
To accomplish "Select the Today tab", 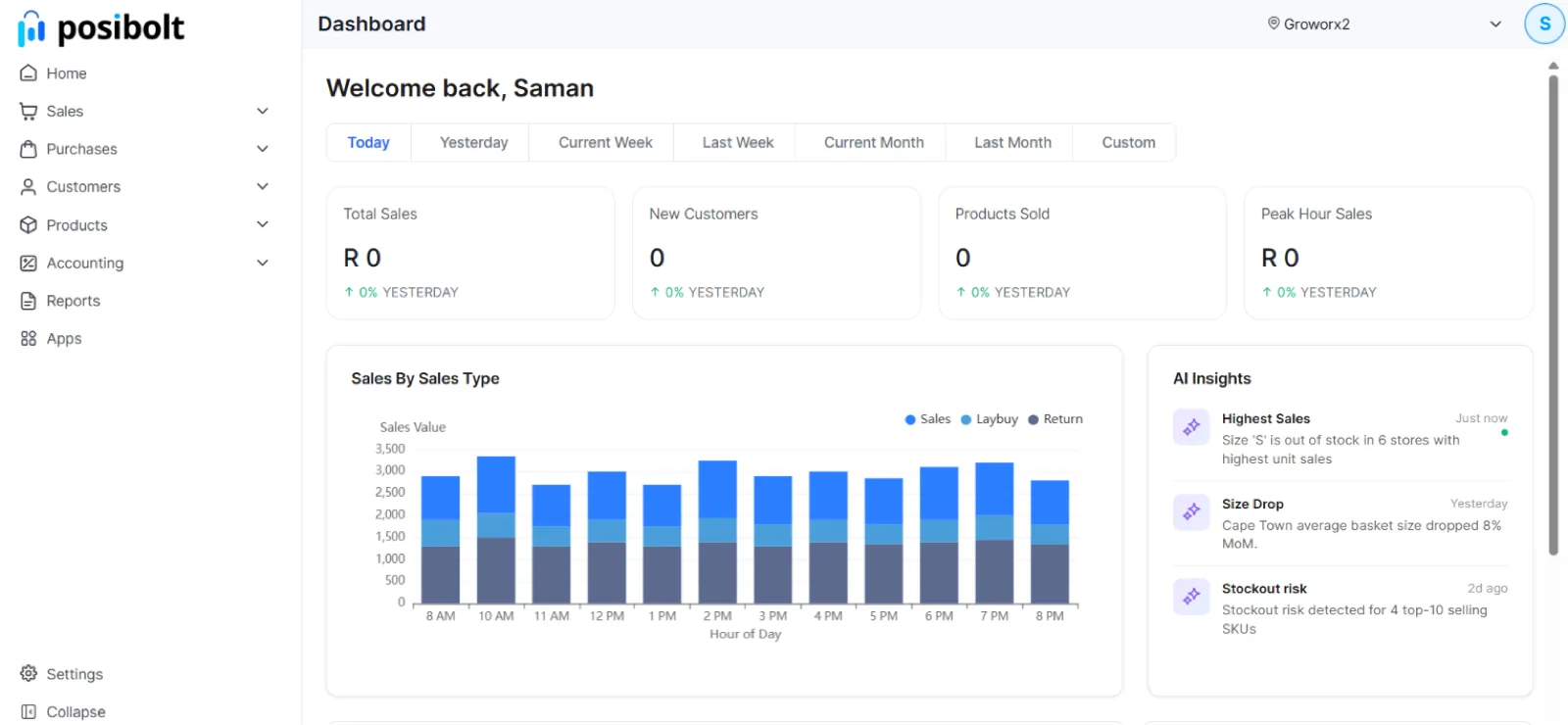I will click(368, 143).
